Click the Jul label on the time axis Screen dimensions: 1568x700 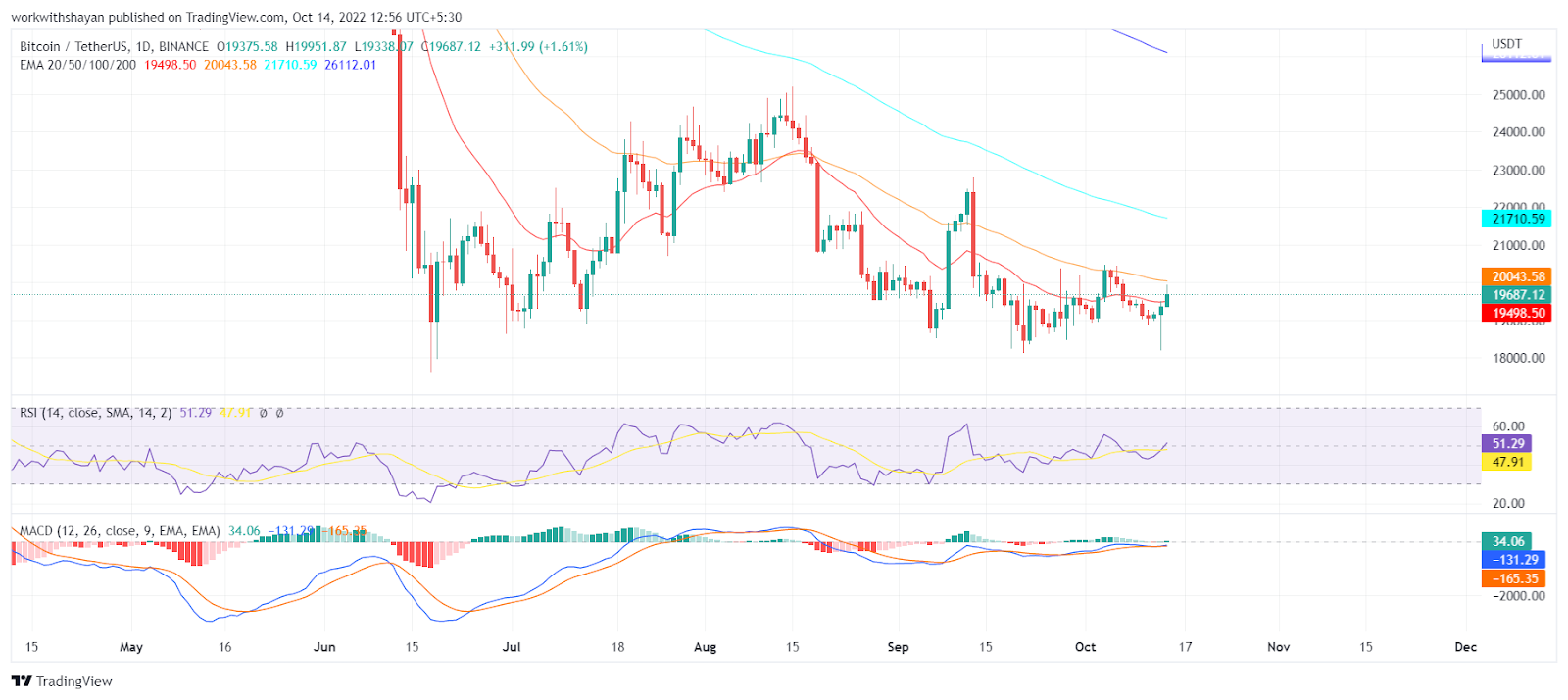click(512, 647)
